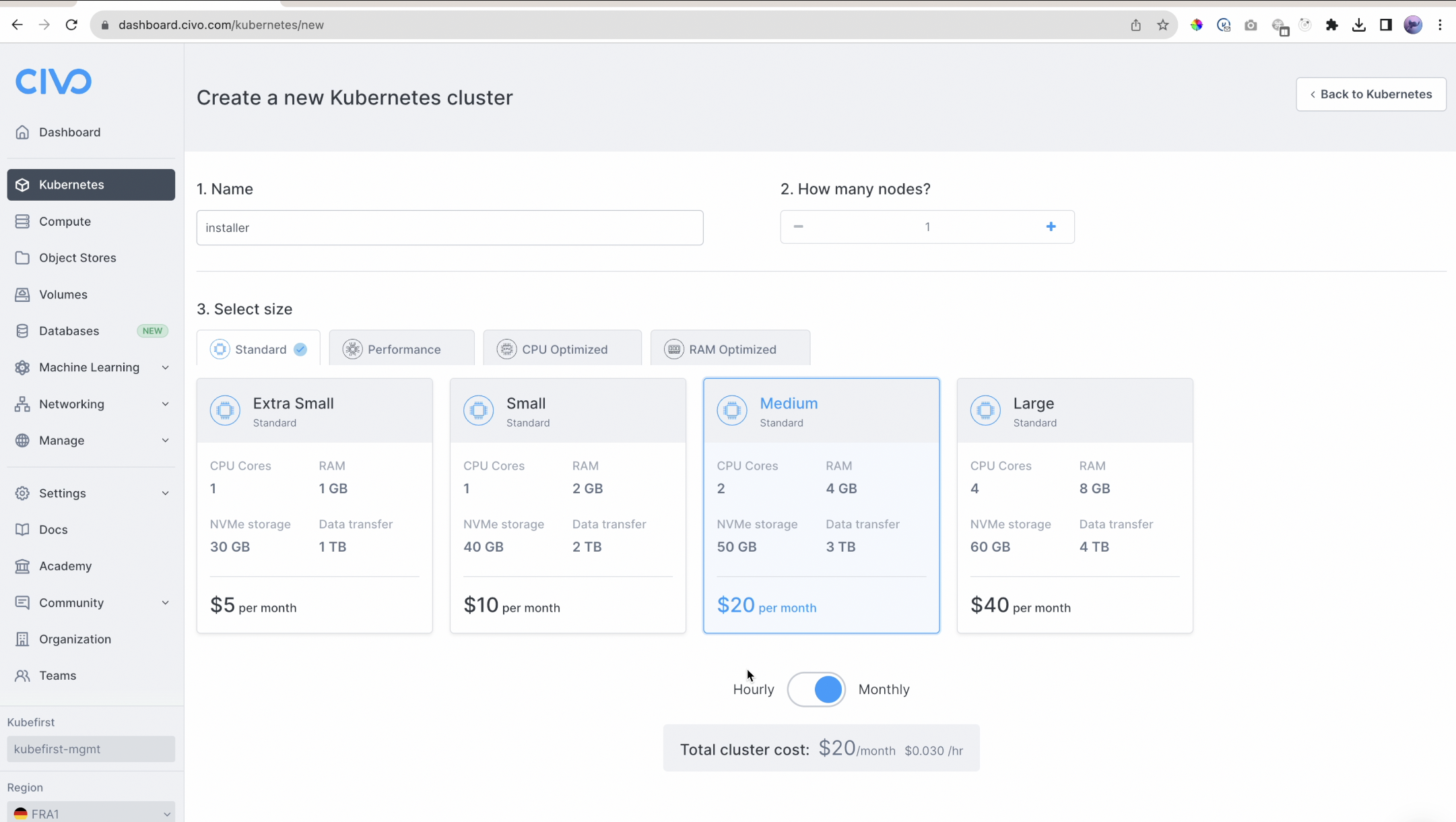Select the Volumes sidebar icon
1456x822 pixels.
click(23, 294)
